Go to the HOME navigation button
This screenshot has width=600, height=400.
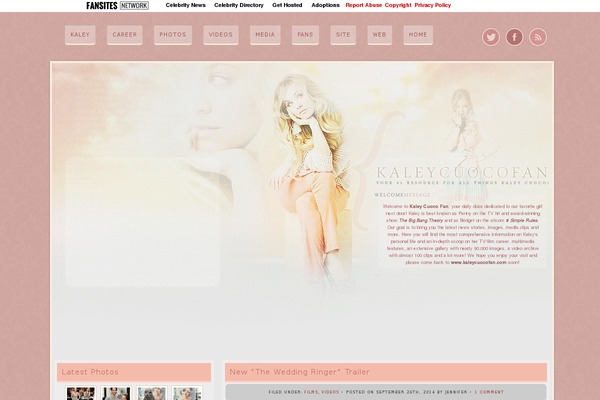[x=418, y=35]
